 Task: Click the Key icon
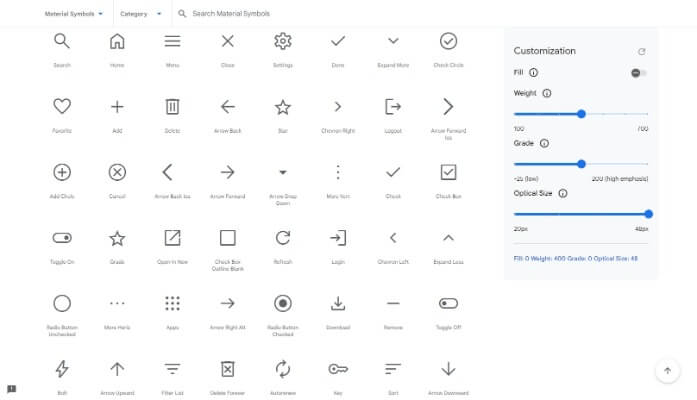338,369
